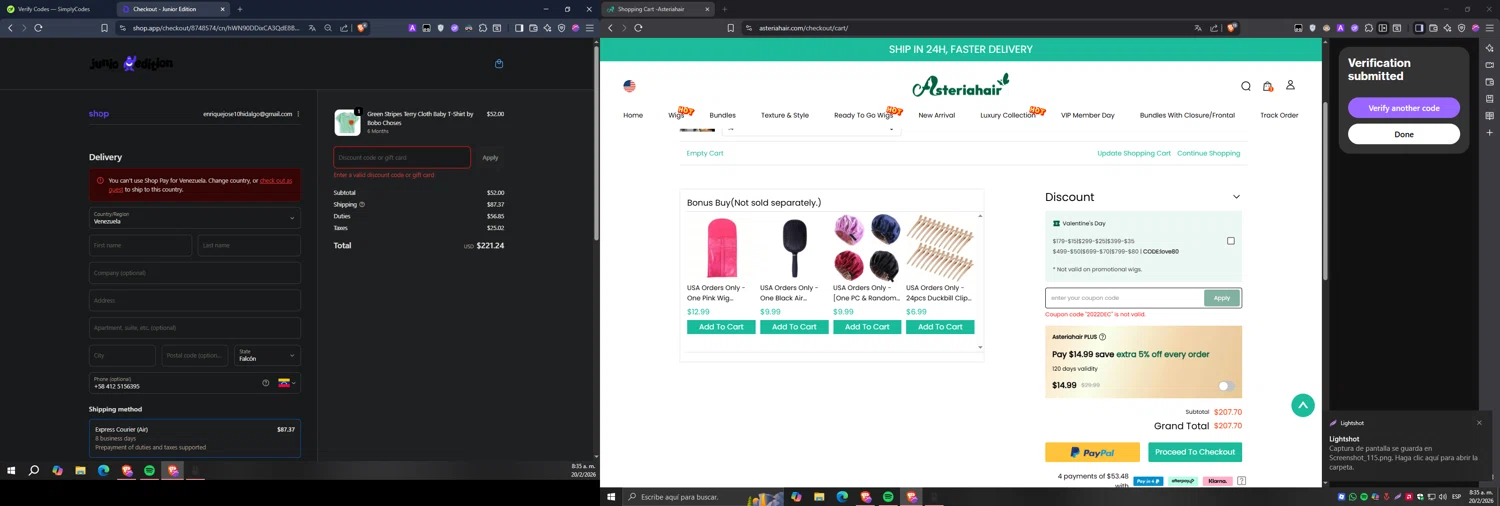
Task: Click First name field in Delivery form
Action: (x=140, y=245)
